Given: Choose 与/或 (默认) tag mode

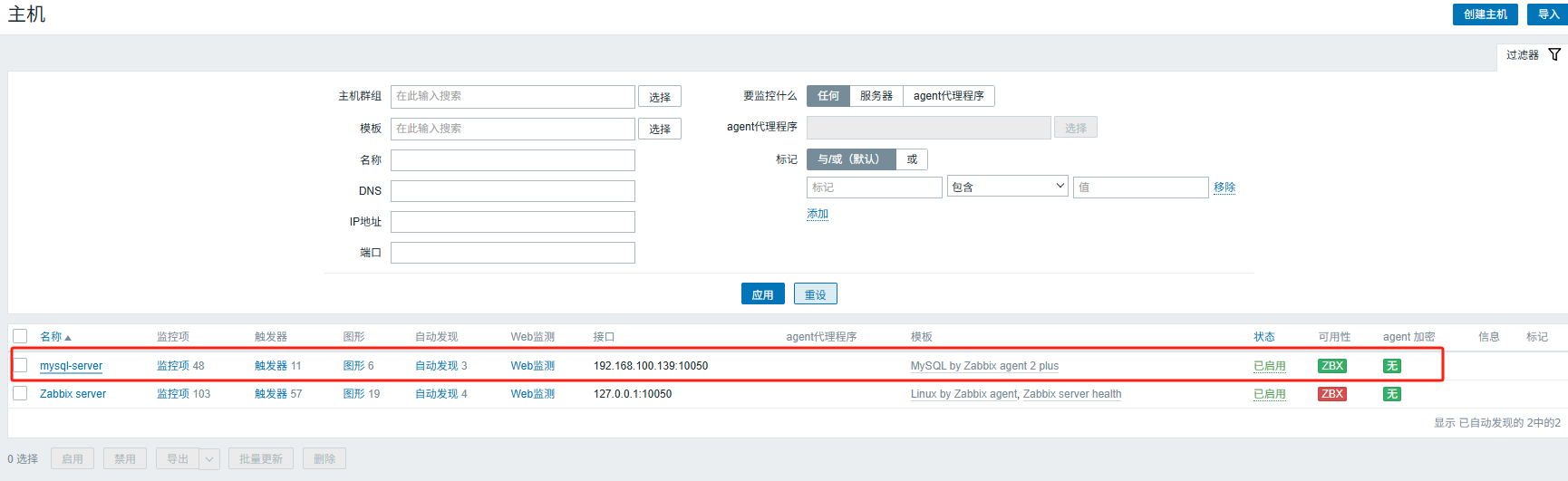Looking at the screenshot, I should tap(851, 159).
